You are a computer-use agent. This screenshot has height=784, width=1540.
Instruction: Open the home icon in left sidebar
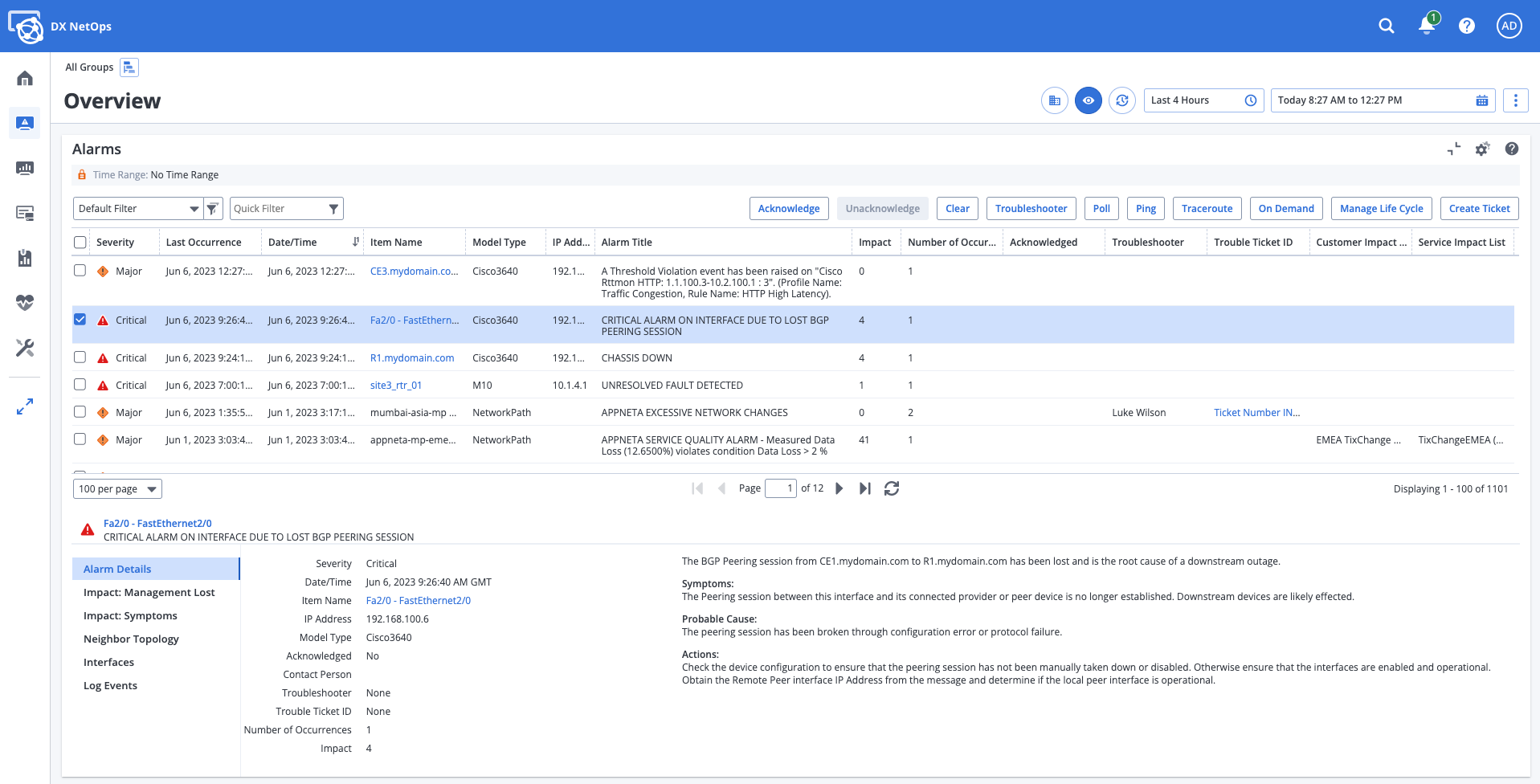click(25, 78)
